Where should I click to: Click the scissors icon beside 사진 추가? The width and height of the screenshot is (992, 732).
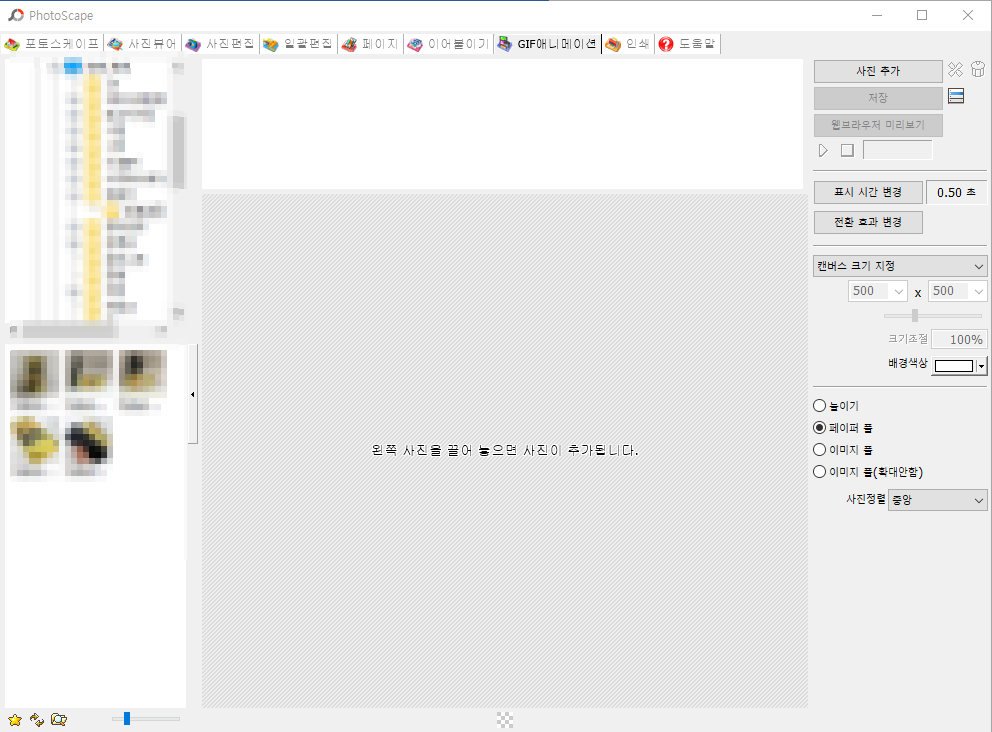(x=955, y=70)
